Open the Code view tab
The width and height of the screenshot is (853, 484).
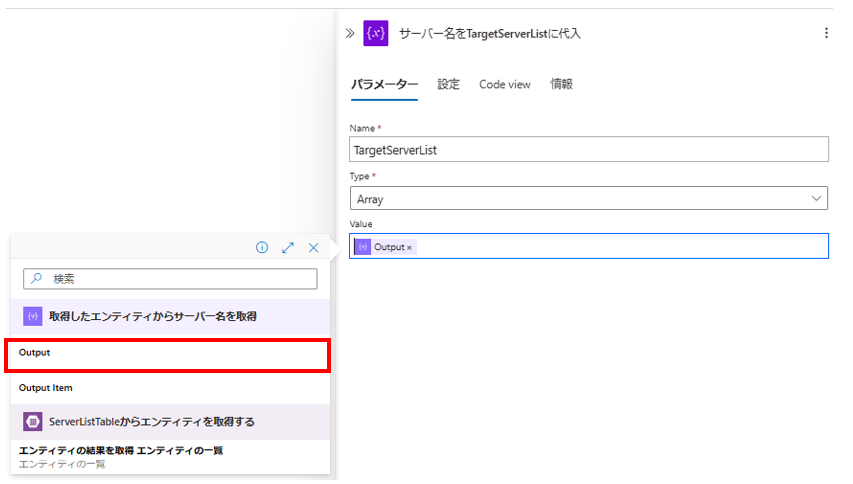[504, 84]
